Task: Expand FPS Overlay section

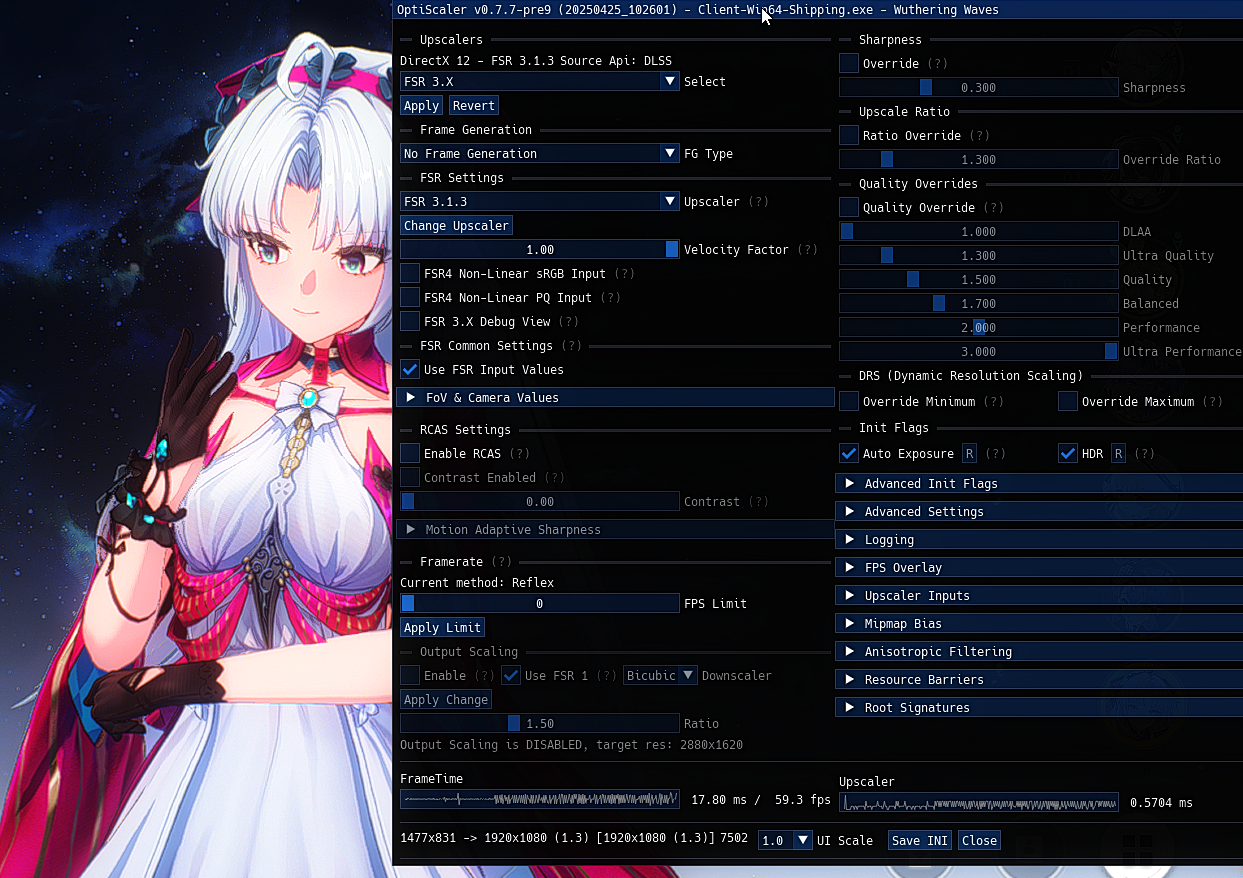Action: 1039,567
